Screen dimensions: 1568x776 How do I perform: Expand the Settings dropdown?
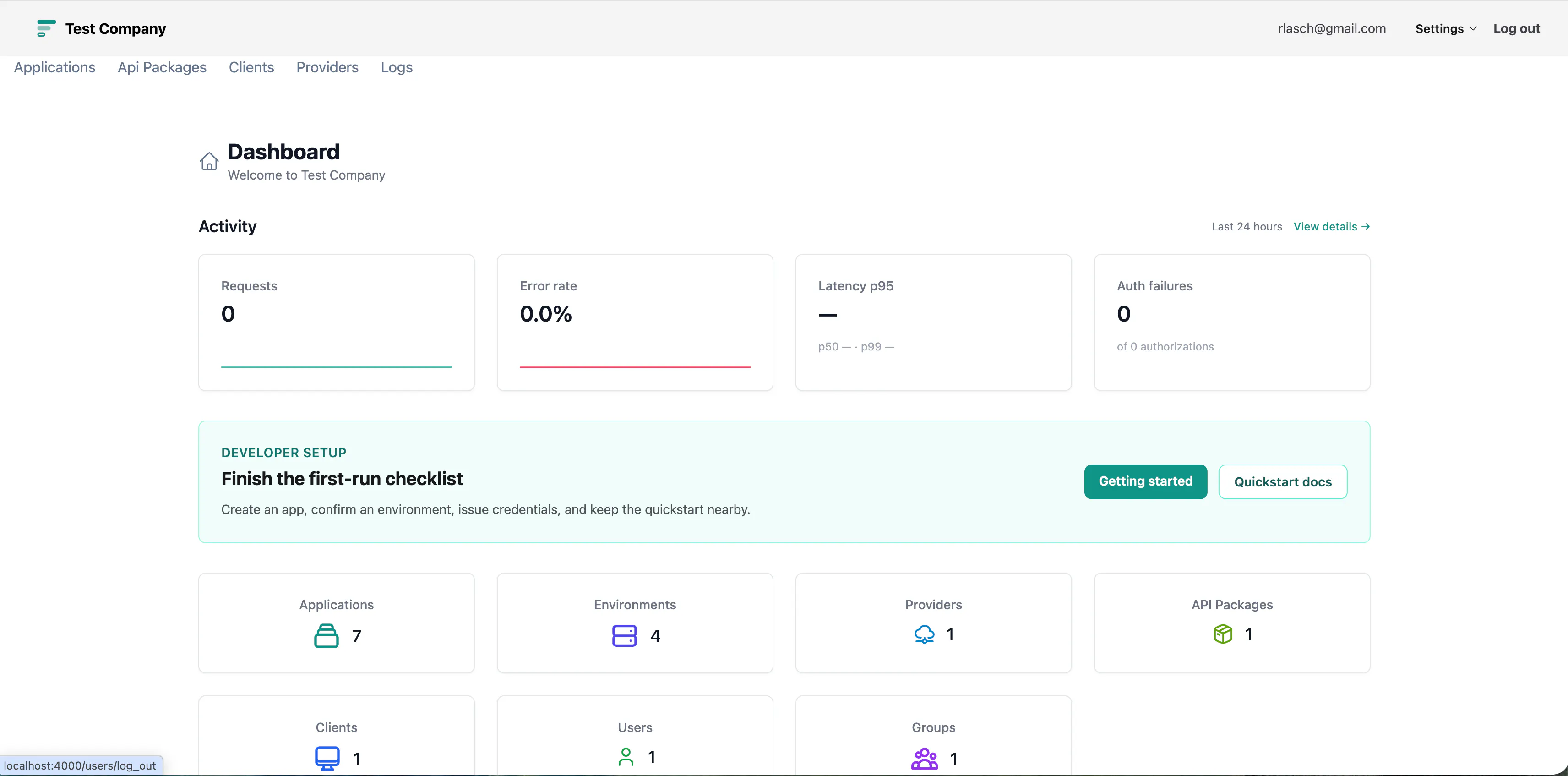1446,28
